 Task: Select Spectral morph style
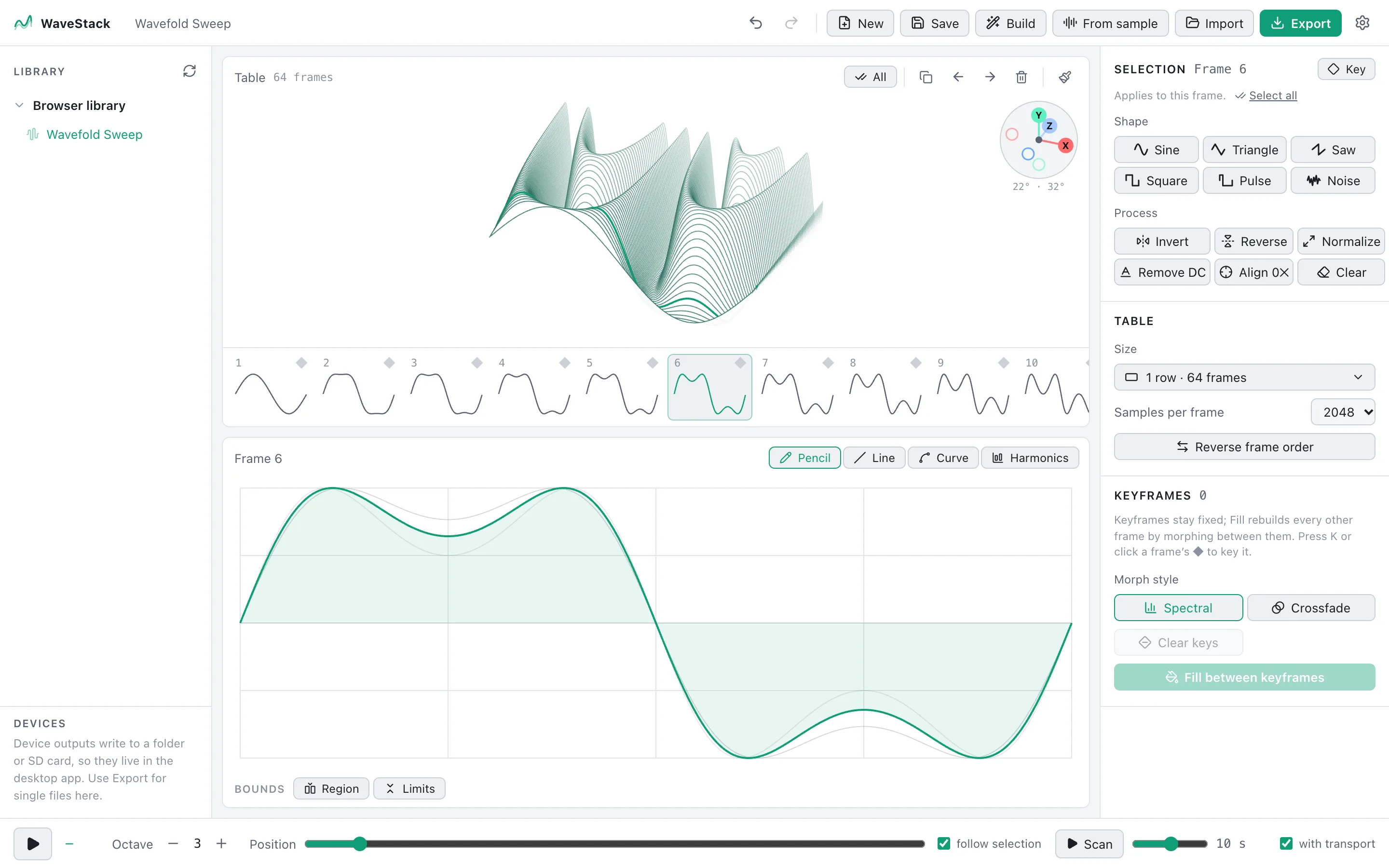coord(1178,608)
